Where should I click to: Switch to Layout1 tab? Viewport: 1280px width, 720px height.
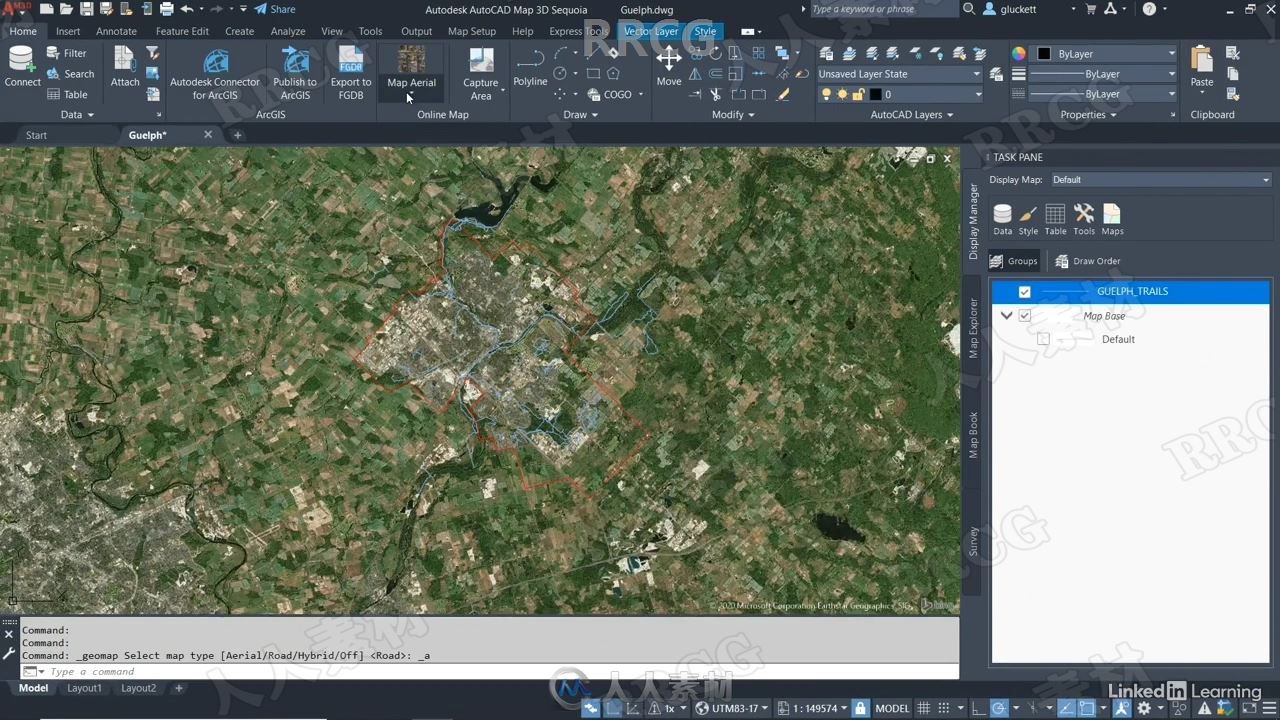coord(84,688)
